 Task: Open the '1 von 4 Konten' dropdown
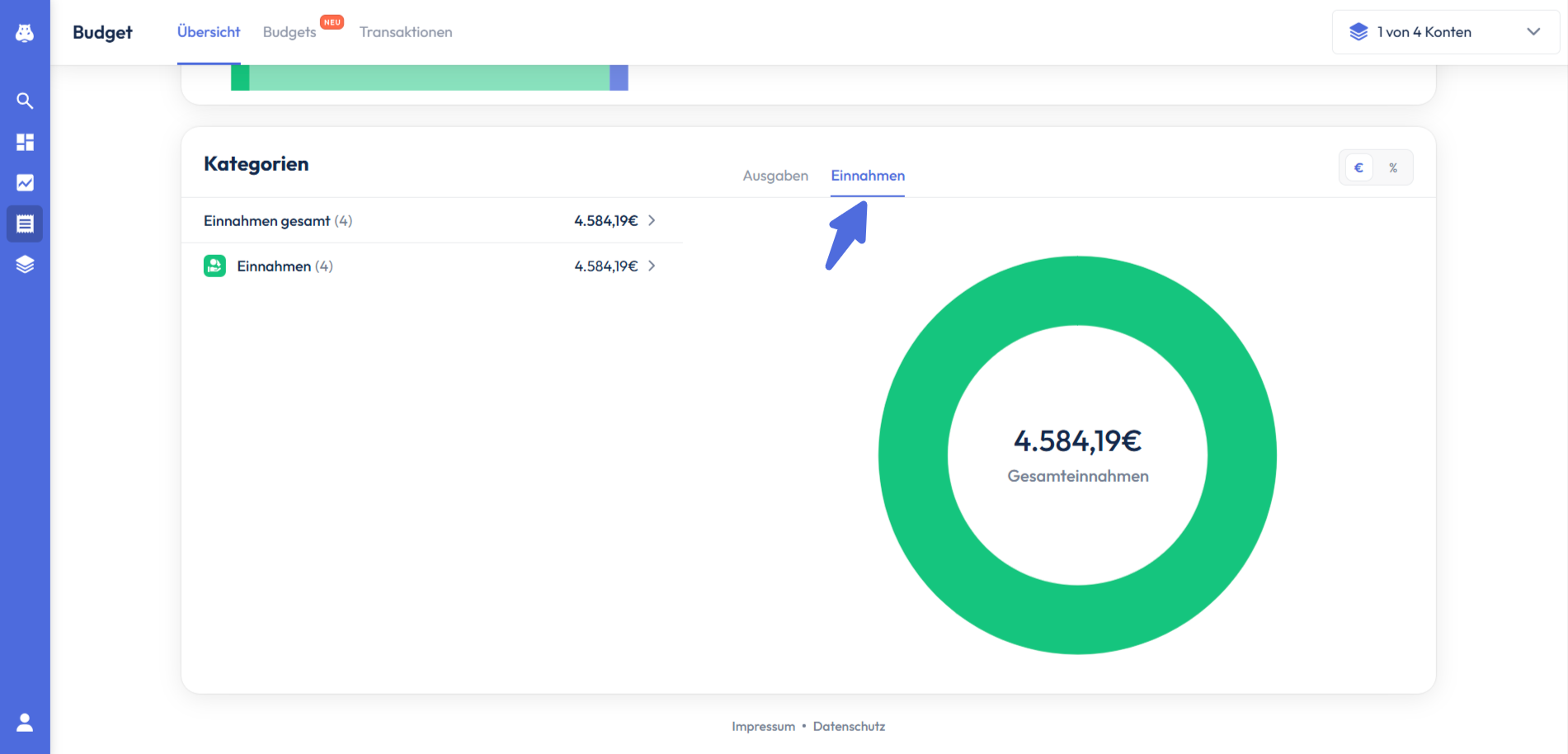pos(1445,32)
